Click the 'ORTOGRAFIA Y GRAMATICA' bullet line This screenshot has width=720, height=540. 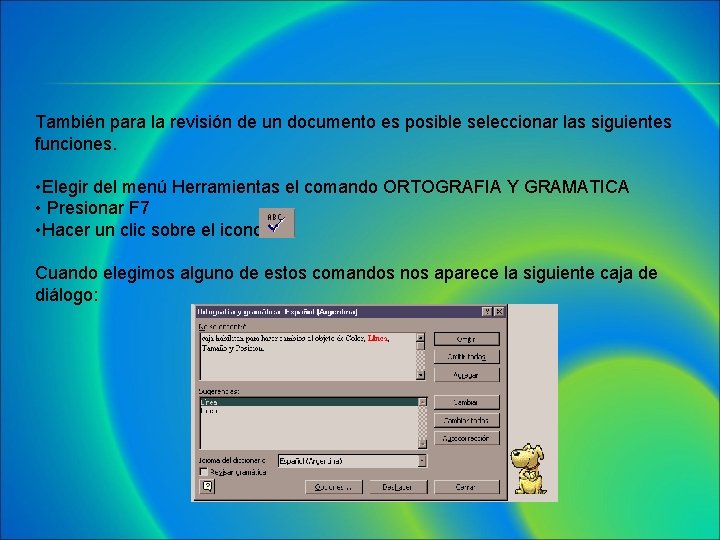click(x=332, y=187)
